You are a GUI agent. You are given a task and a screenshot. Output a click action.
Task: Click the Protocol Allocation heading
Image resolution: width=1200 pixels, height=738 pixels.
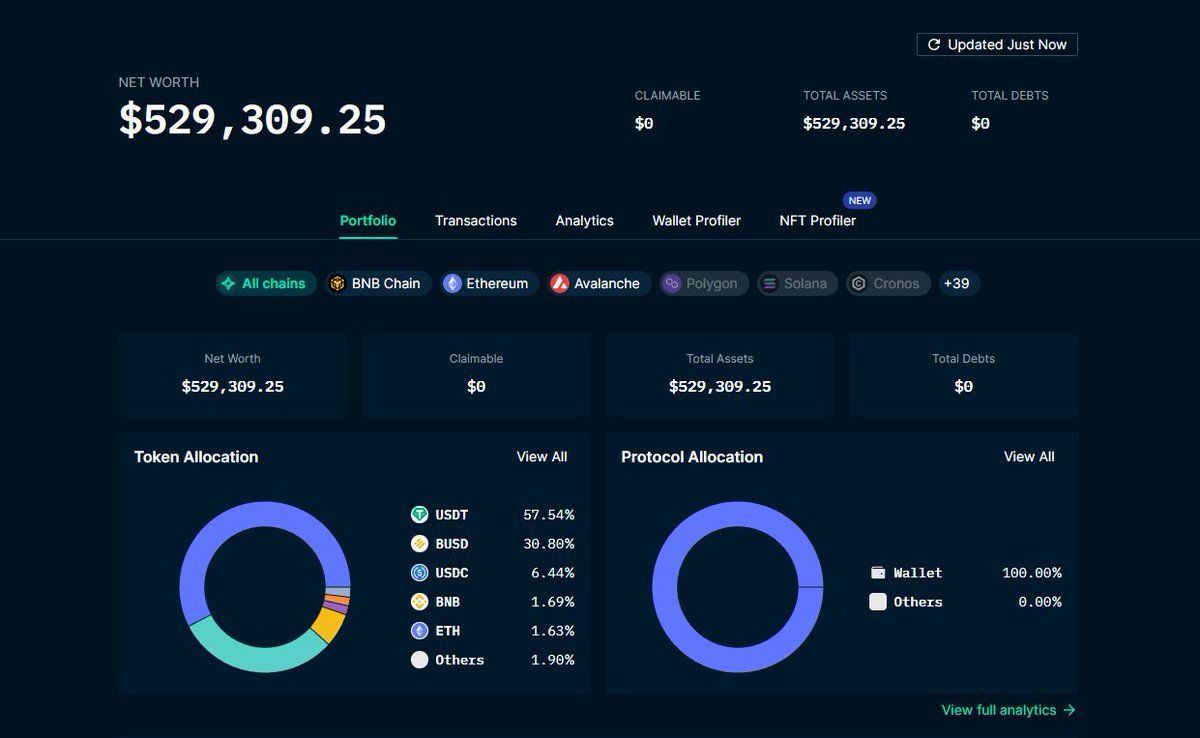tap(692, 457)
